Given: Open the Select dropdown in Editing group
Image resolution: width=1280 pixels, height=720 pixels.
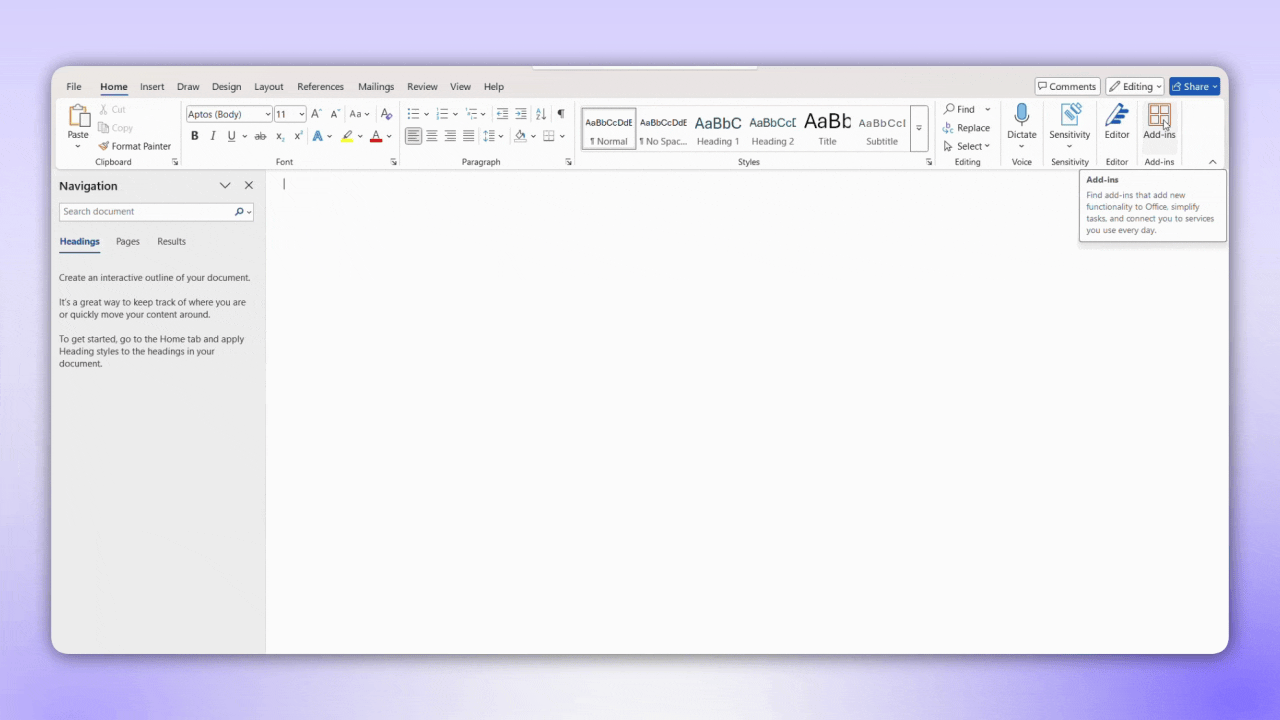Looking at the screenshot, I should coord(966,146).
